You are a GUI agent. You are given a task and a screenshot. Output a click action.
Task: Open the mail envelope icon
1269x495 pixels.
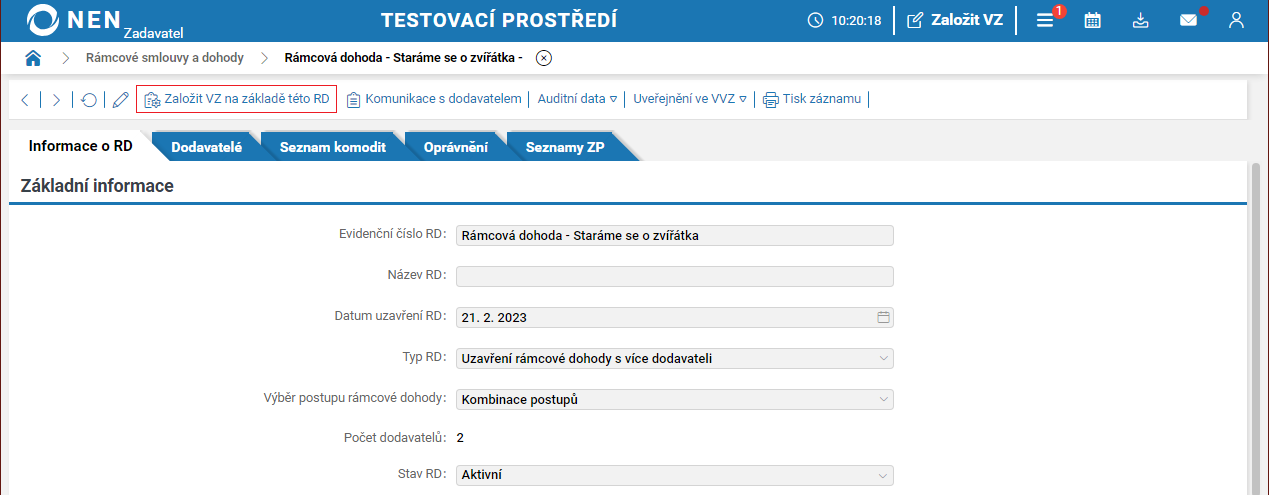(x=1188, y=20)
